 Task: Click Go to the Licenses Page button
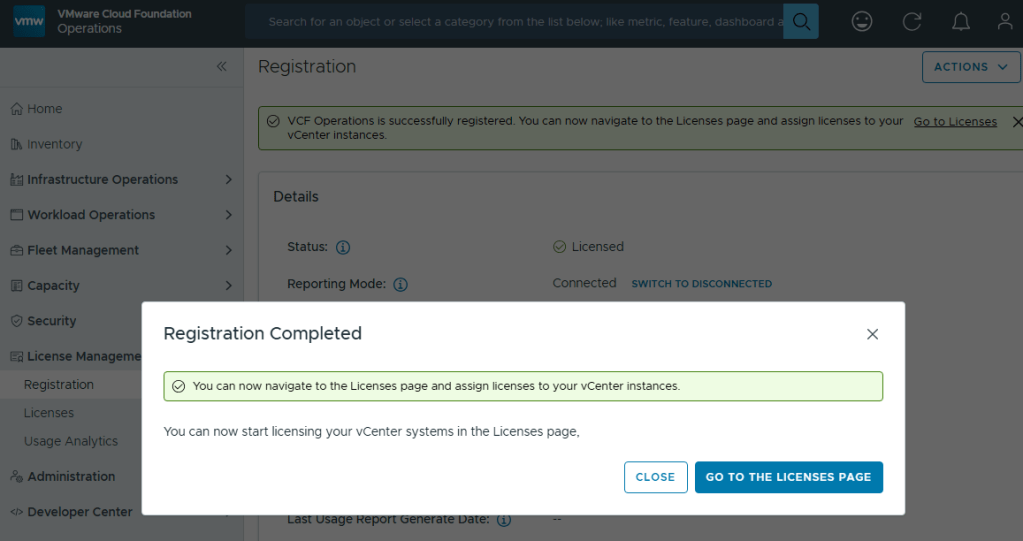(x=788, y=477)
